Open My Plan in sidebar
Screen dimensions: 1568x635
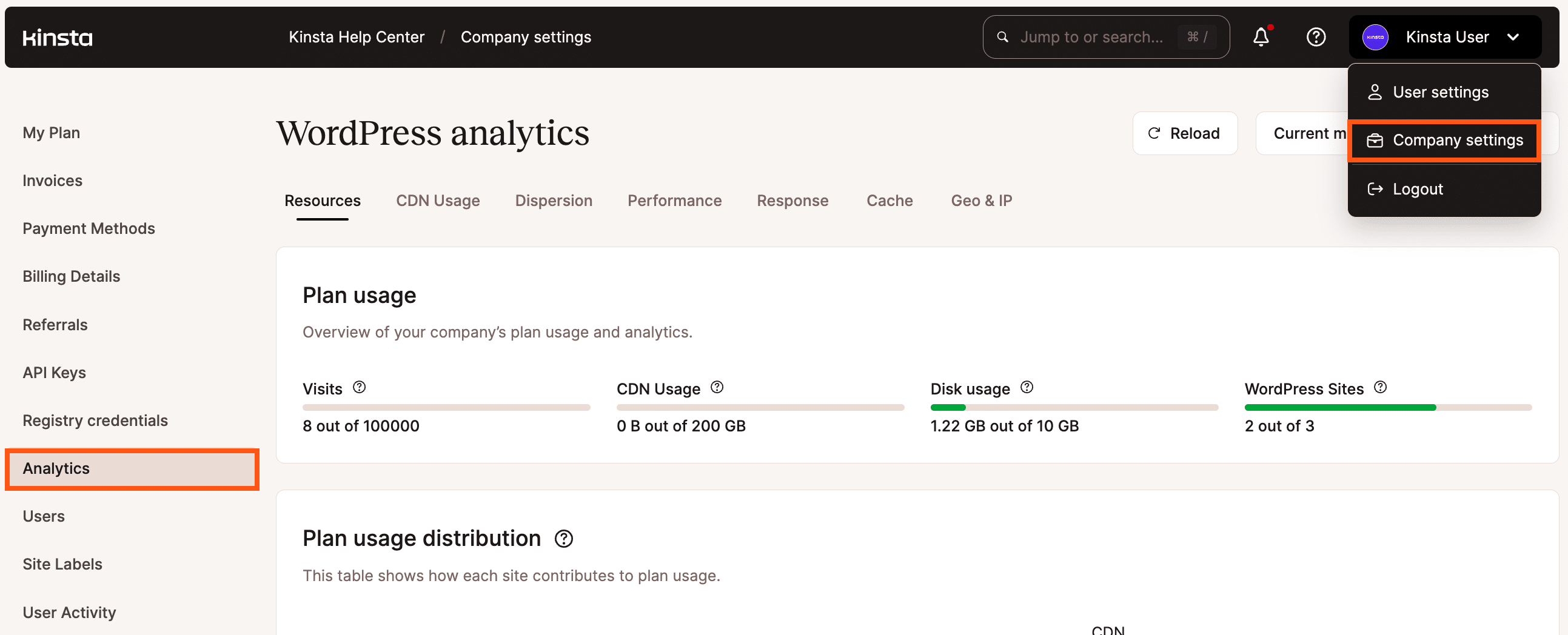(x=51, y=133)
